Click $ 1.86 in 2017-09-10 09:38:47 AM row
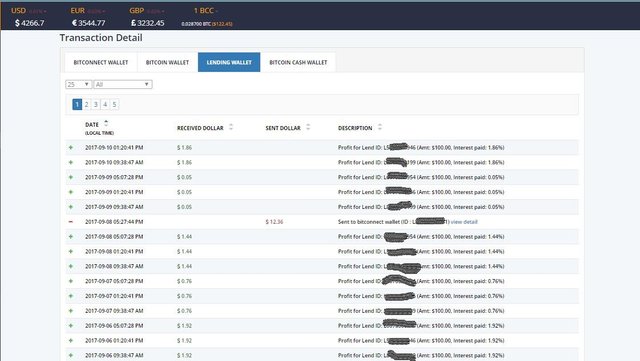 184,162
